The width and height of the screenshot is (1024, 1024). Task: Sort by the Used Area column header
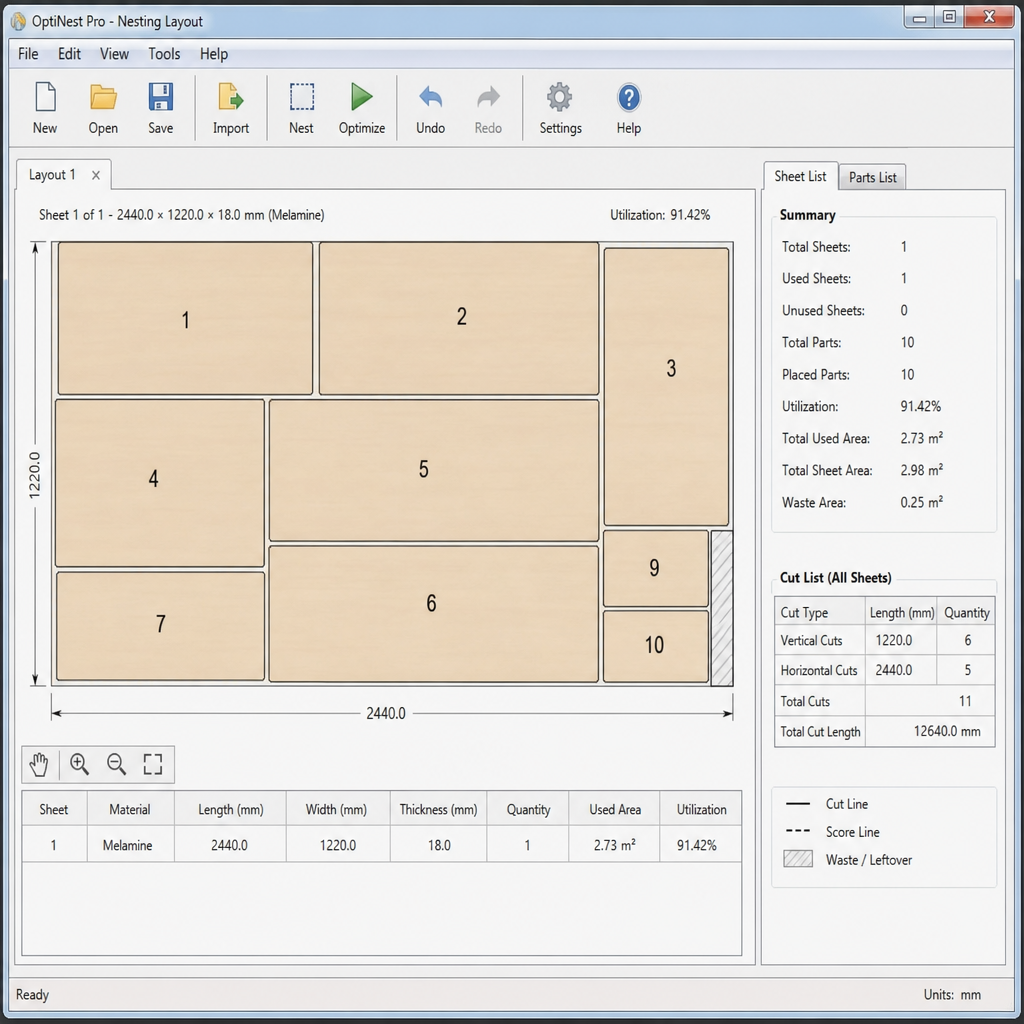pos(615,809)
